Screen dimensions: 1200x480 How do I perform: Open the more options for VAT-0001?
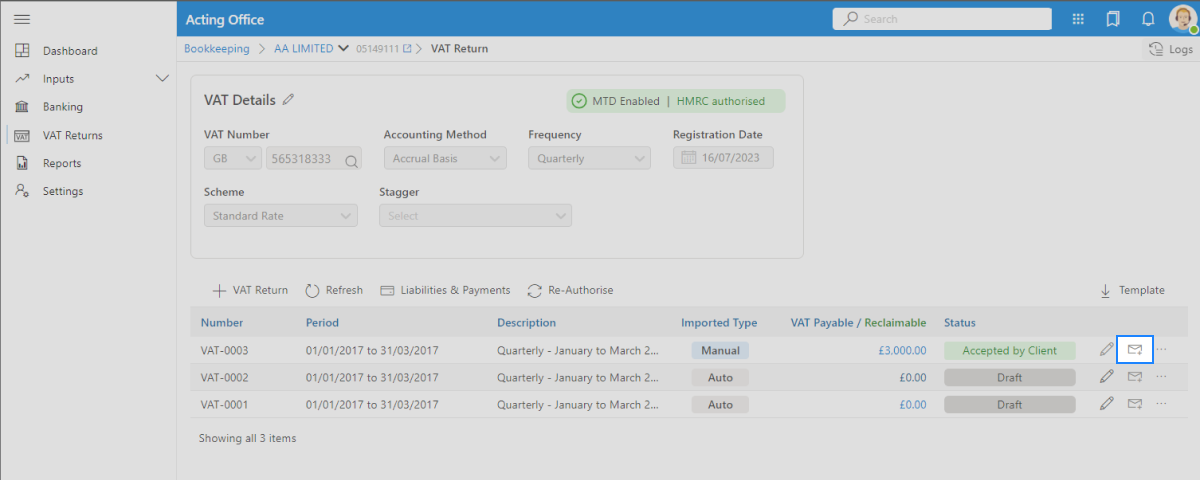point(1161,404)
